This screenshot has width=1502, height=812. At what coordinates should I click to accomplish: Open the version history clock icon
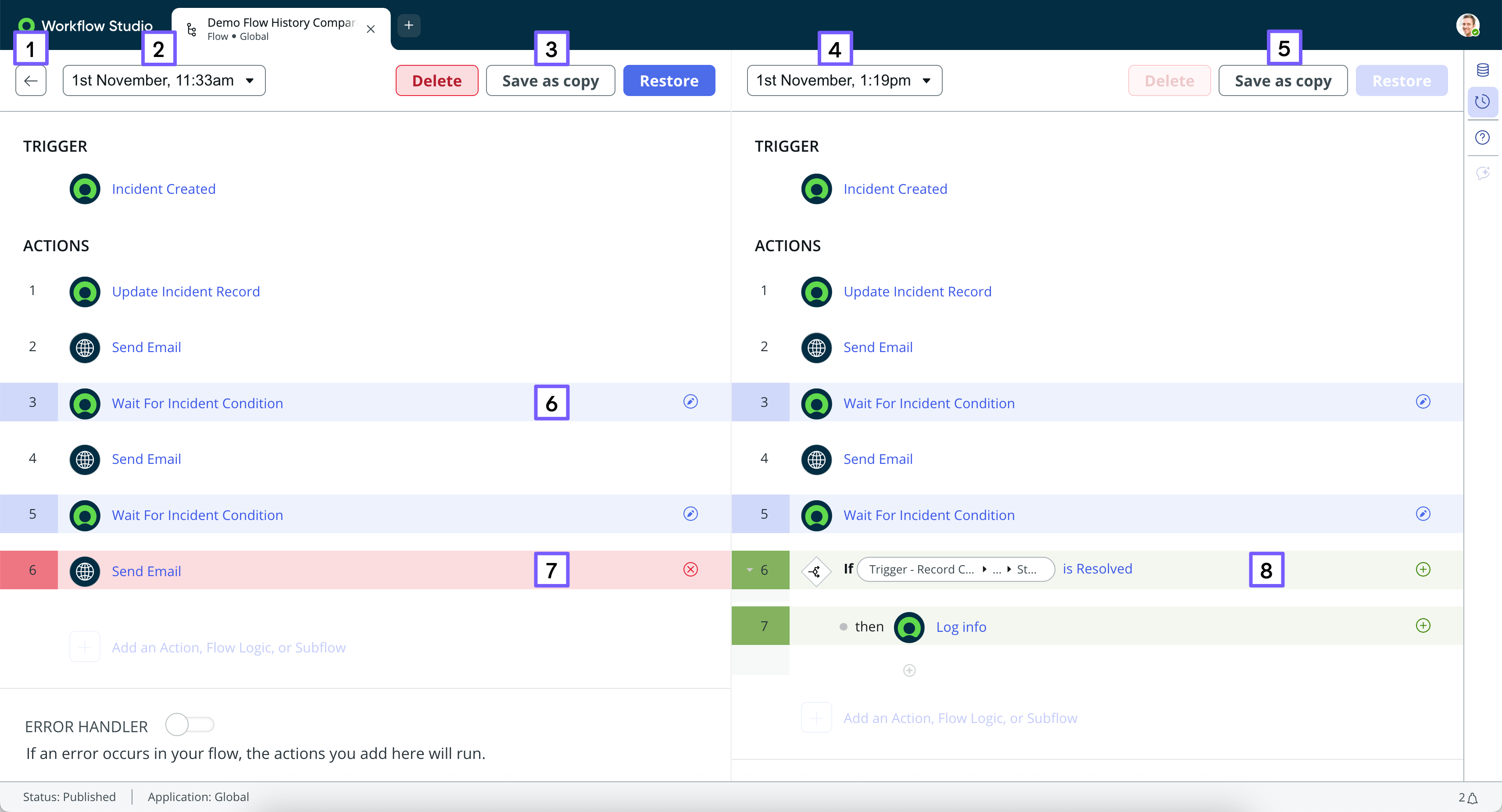pos(1482,102)
